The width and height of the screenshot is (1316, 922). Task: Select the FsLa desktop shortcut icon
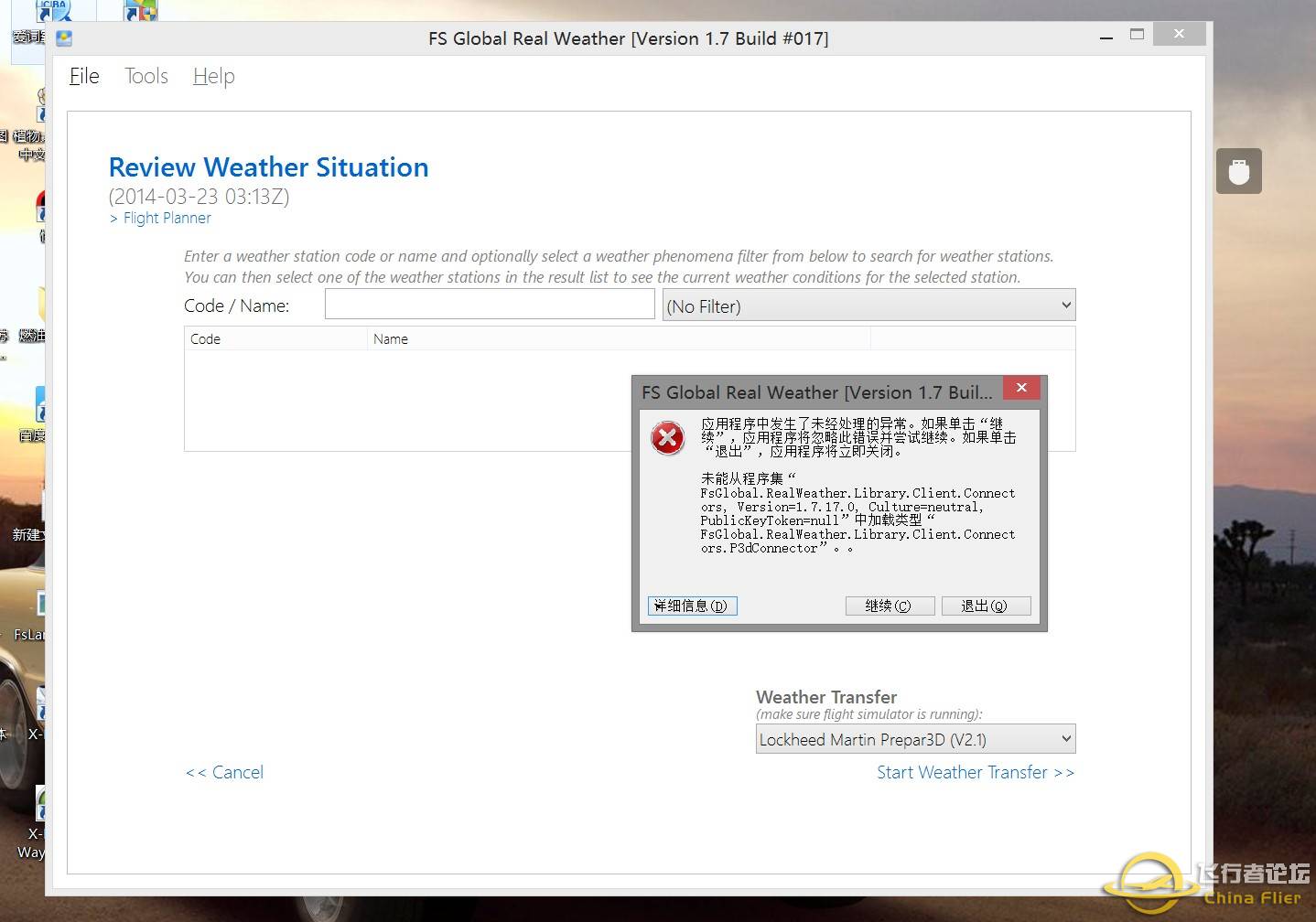pyautogui.click(x=31, y=615)
